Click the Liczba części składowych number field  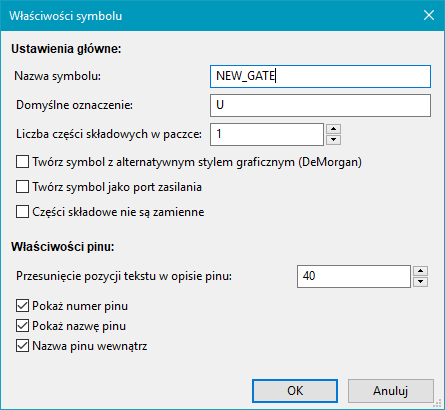click(x=267, y=134)
